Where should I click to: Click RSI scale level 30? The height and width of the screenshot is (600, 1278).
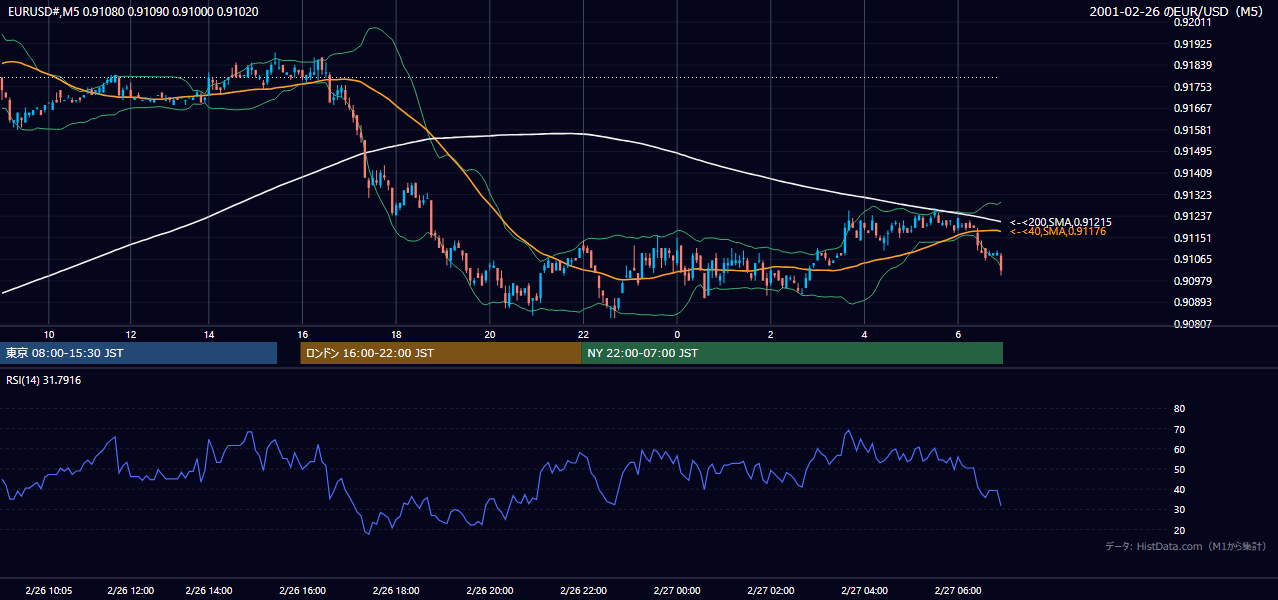pyautogui.click(x=1179, y=510)
